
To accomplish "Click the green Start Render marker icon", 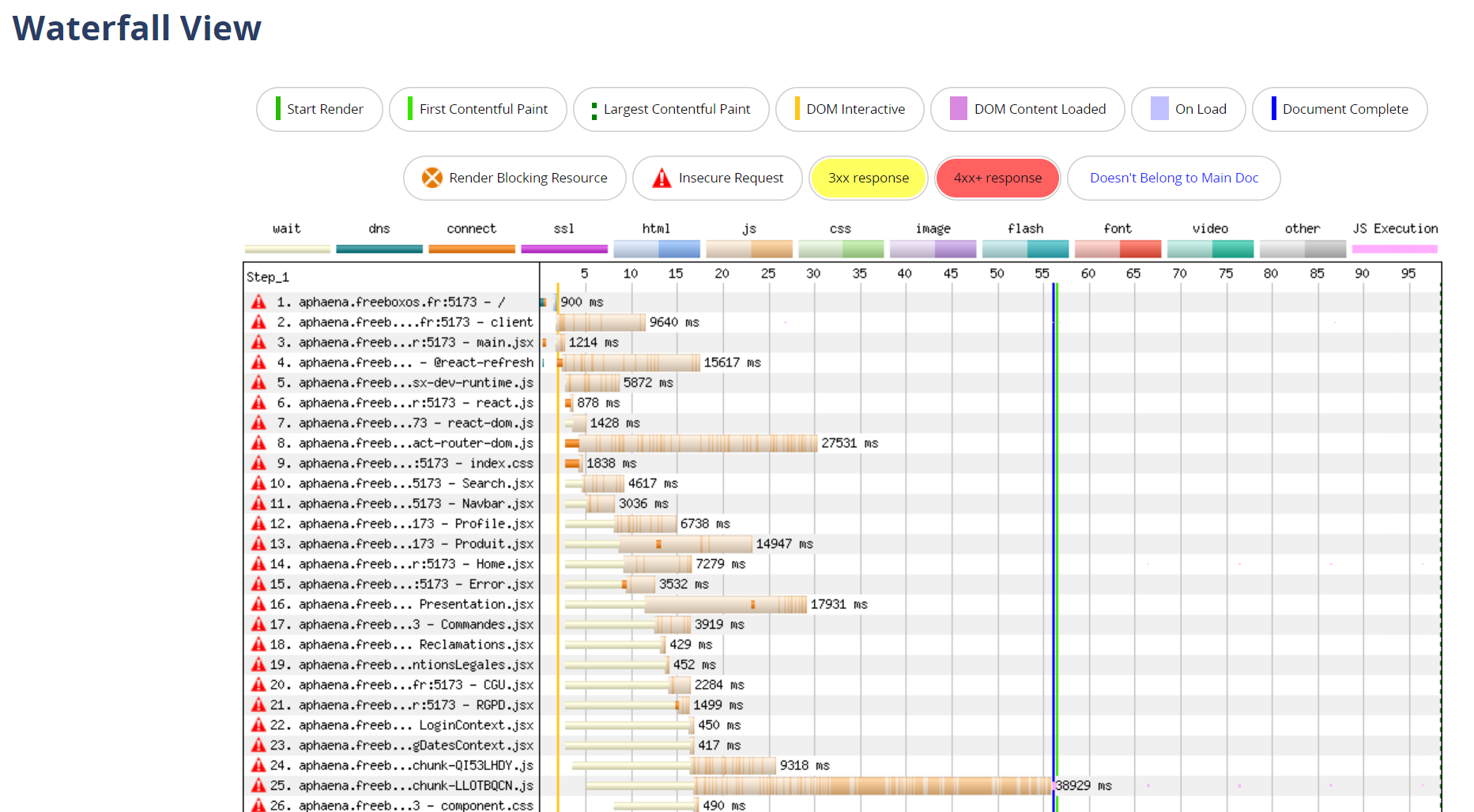I will (278, 109).
